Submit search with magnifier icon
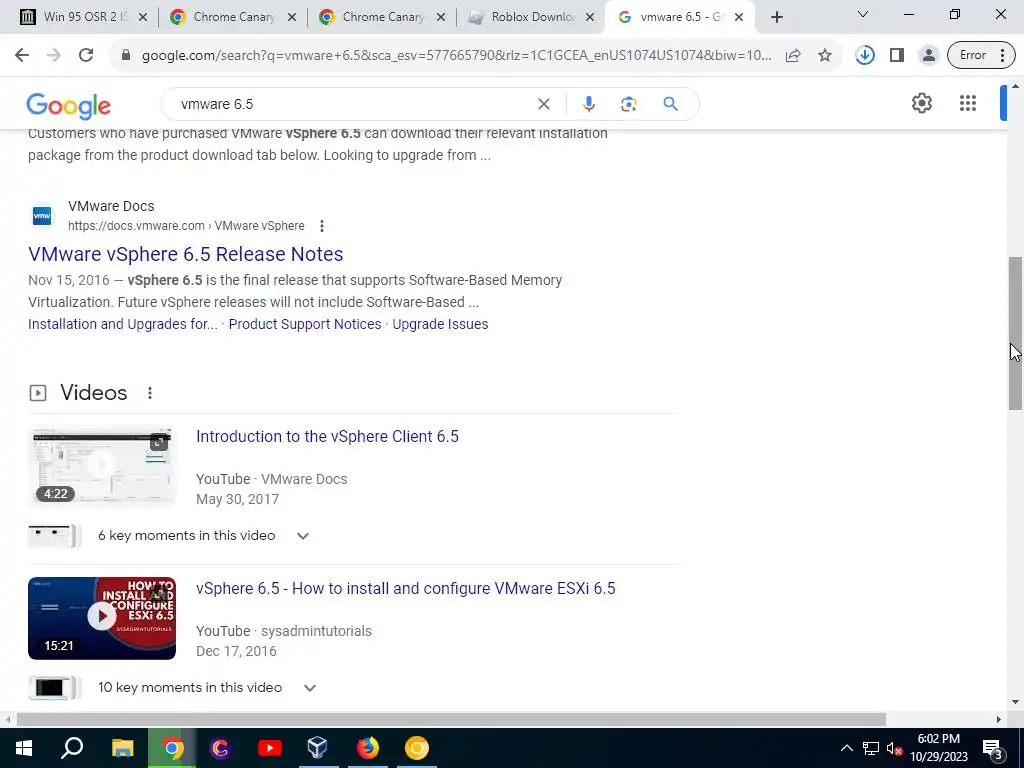 pyautogui.click(x=670, y=104)
